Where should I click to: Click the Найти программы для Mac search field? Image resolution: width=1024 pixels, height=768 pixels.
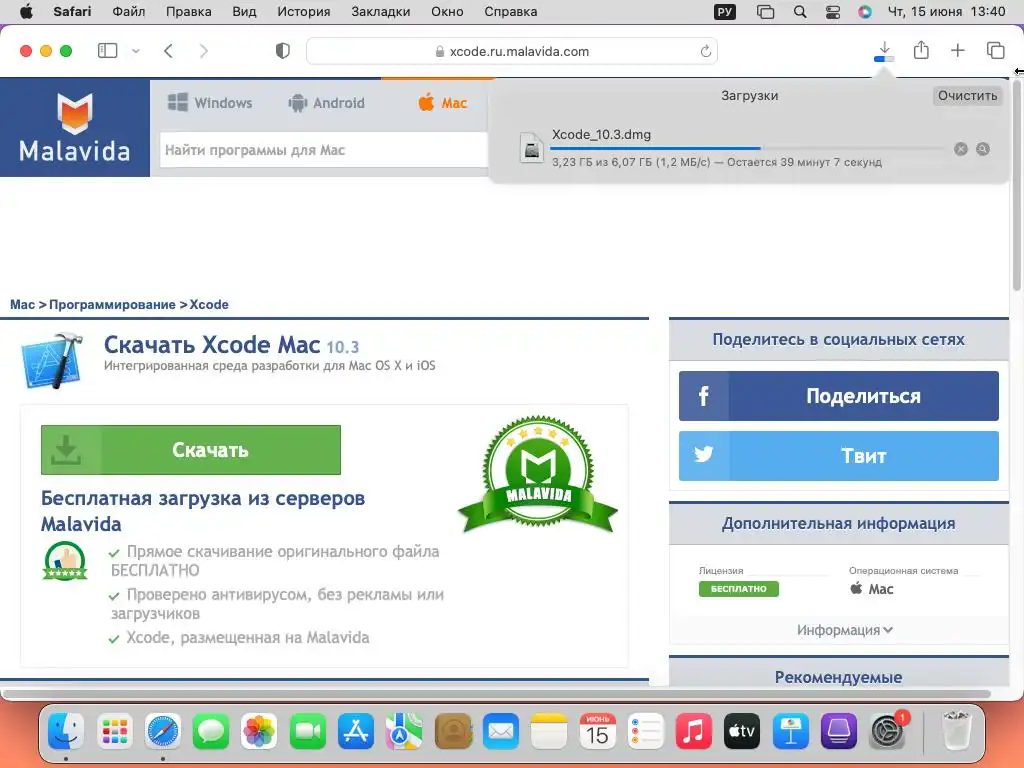(324, 150)
